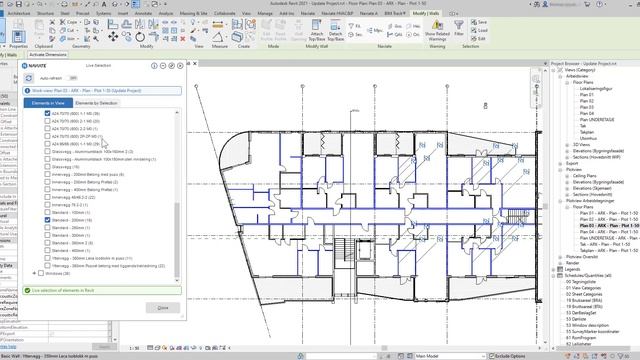Check the Standard - 100mm (1) checkbox
This screenshot has height=360, width=640.
pos(47,212)
